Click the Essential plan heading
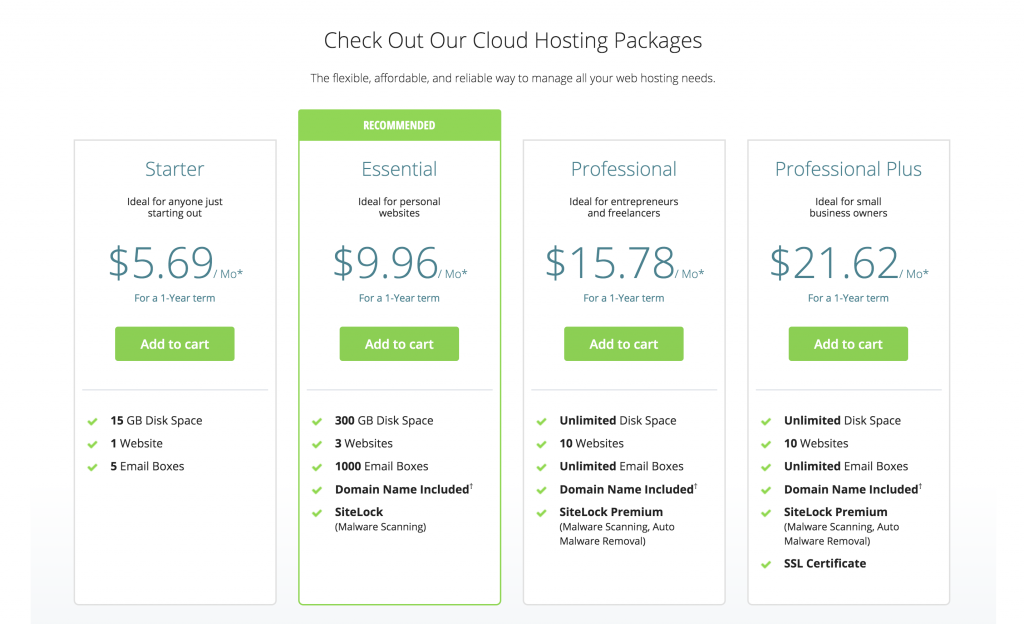This screenshot has height=624, width=1024. click(399, 169)
